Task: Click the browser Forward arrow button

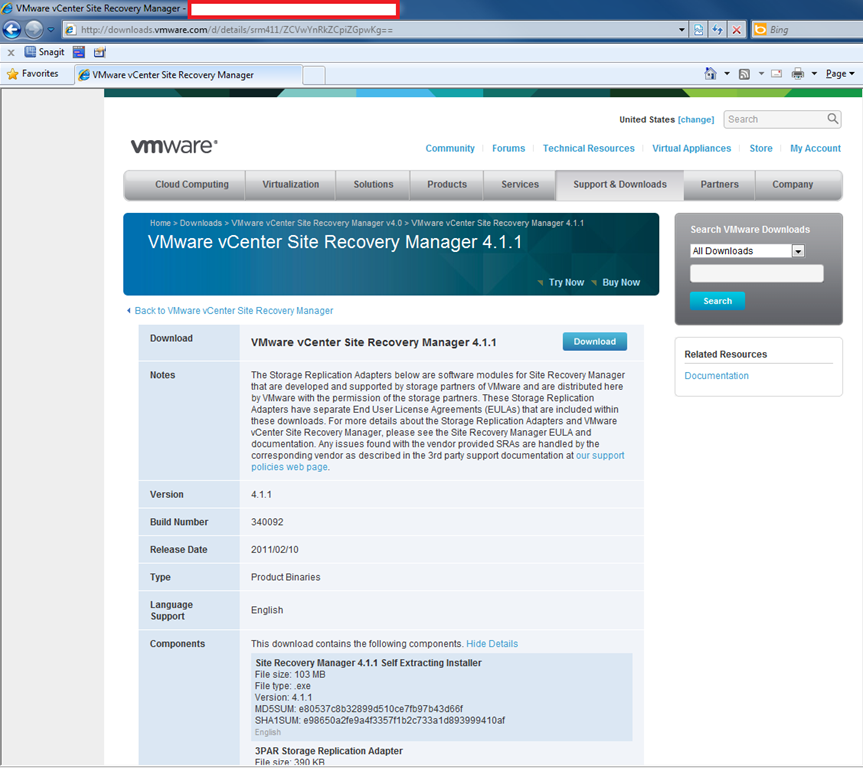Action: coord(34,29)
